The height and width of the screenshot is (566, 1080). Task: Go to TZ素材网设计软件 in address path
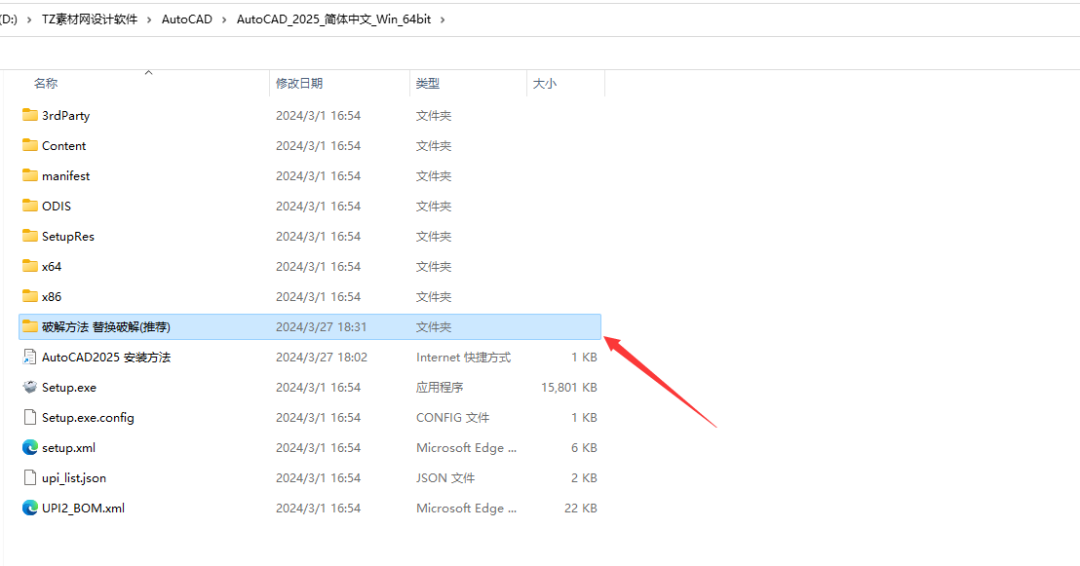(x=90, y=19)
